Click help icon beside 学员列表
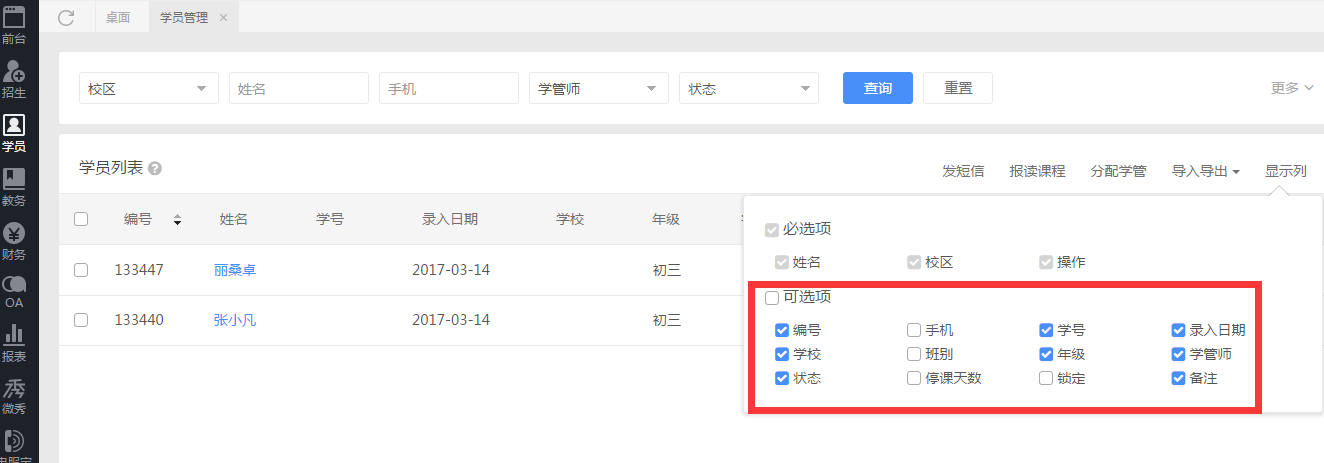Image resolution: width=1324 pixels, height=463 pixels. click(155, 169)
